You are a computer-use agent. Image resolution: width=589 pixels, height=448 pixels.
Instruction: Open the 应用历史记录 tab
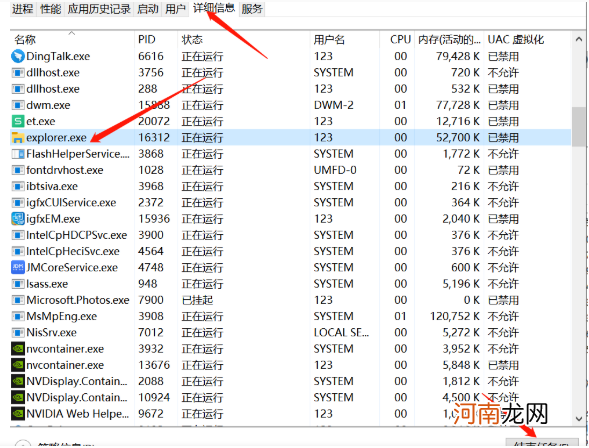99,9
